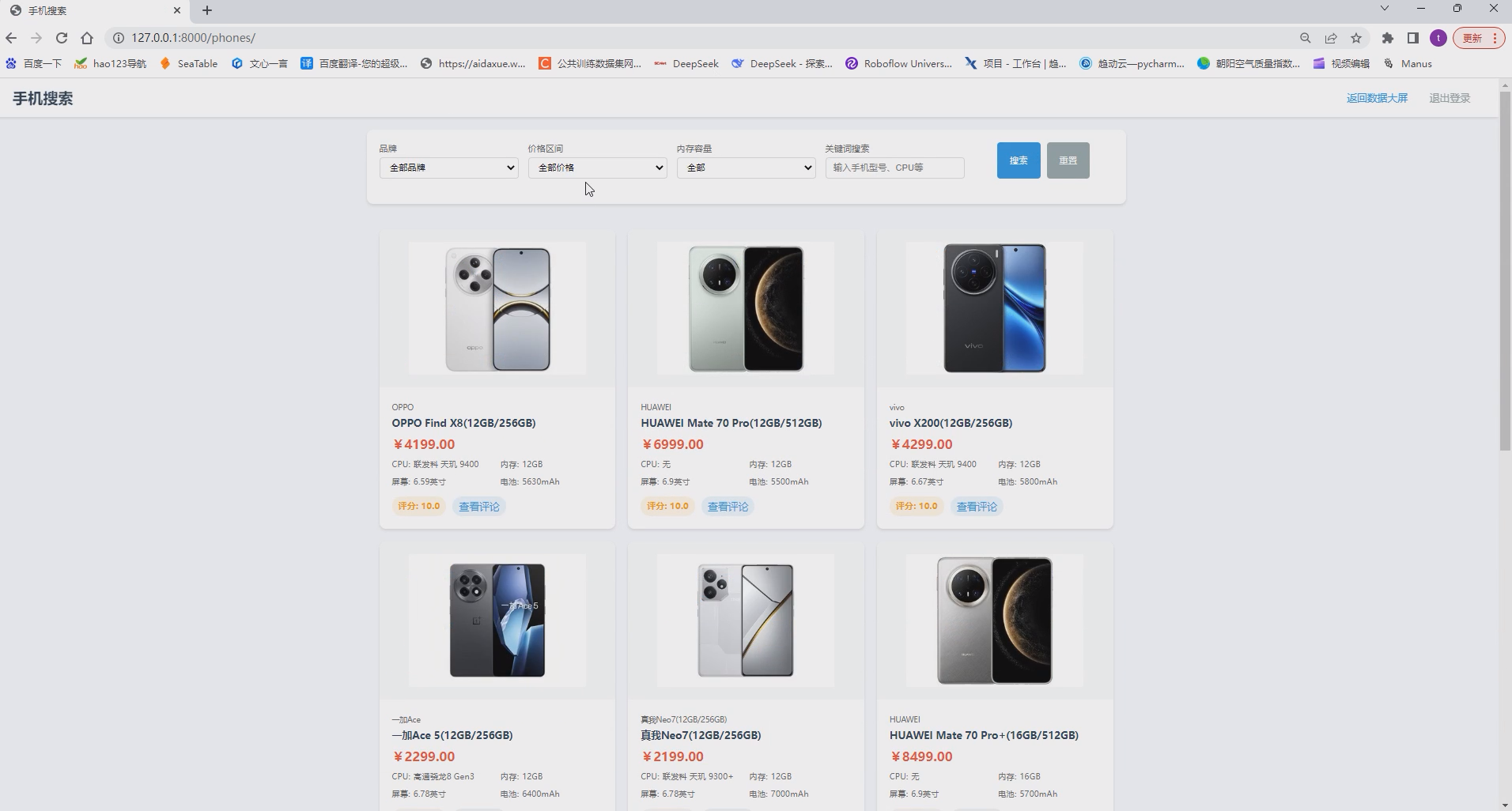
Task: Open the aidaxue bookmark
Action: point(473,63)
